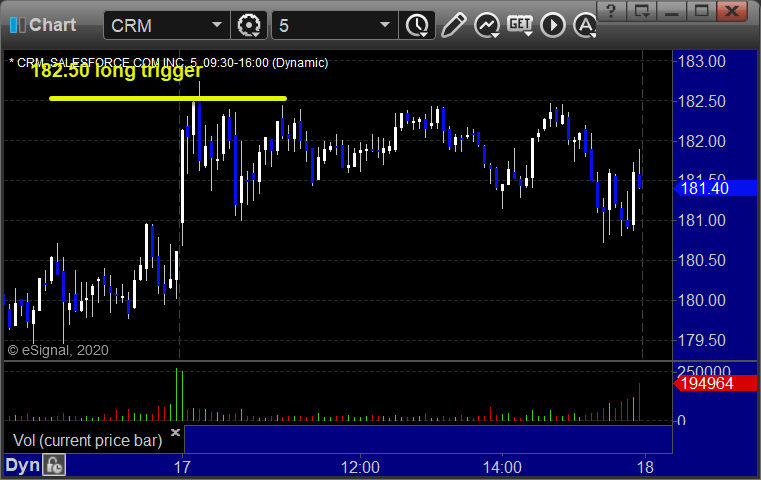Click the GET tools icon

pyautogui.click(x=520, y=25)
